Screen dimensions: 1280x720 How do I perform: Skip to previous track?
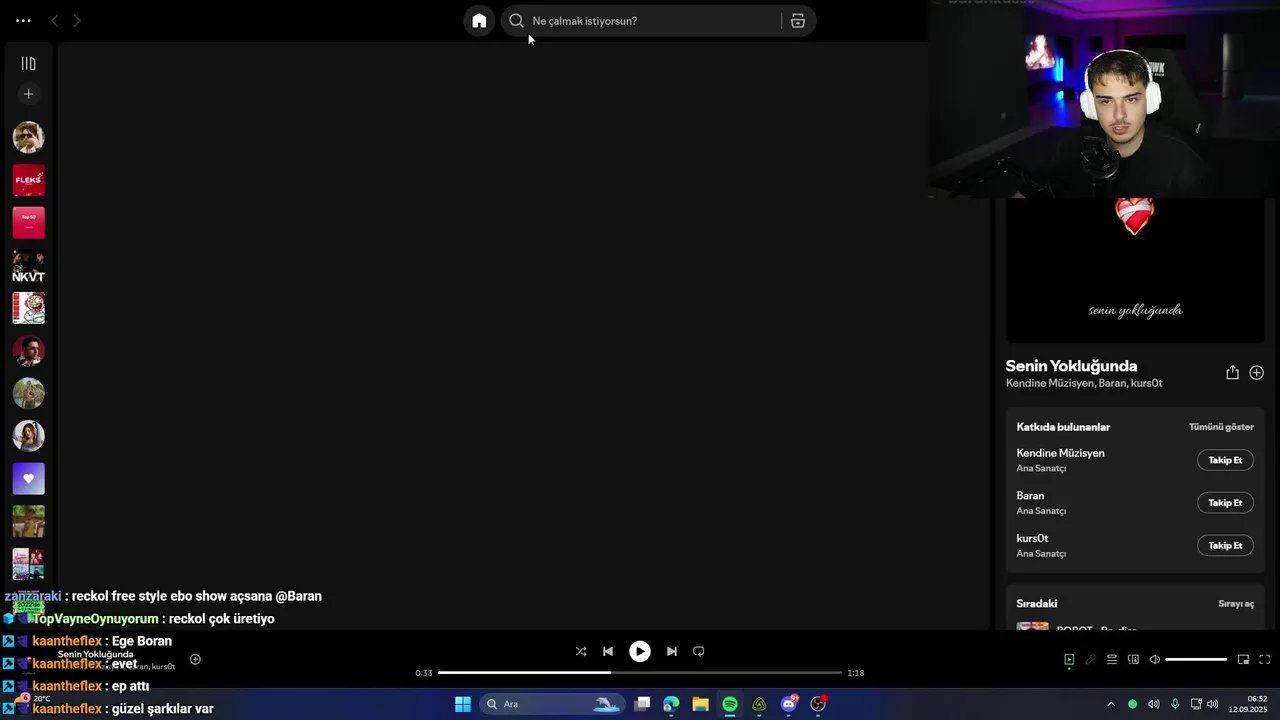(607, 651)
